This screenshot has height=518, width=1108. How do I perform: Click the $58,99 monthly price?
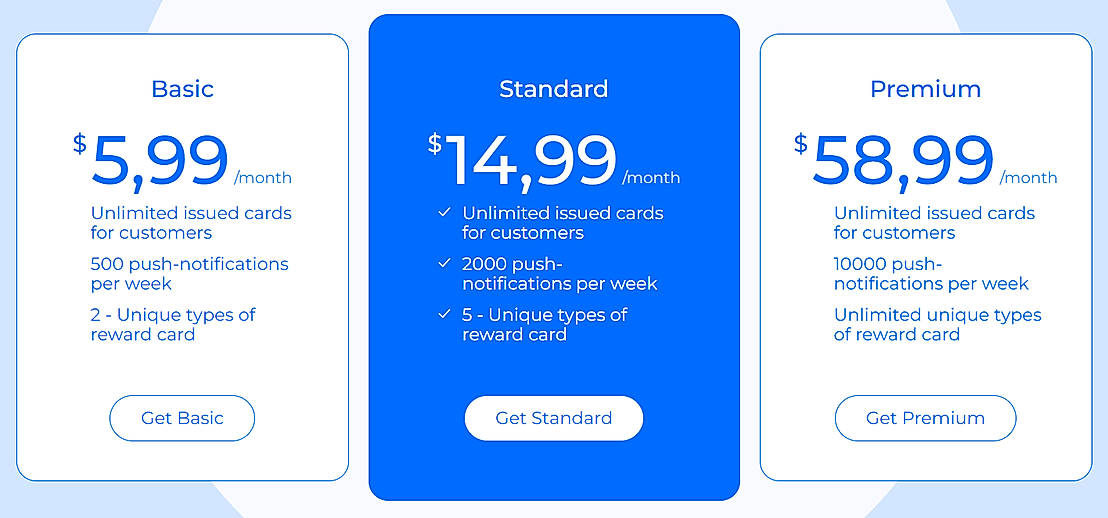tap(903, 160)
